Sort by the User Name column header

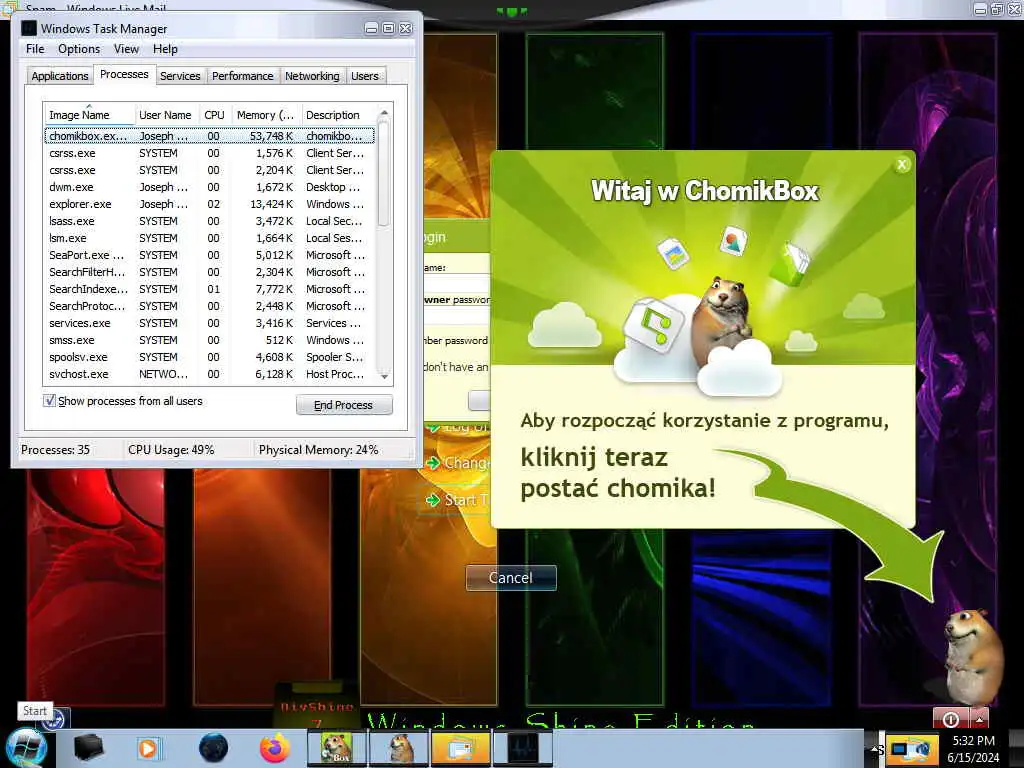click(165, 115)
